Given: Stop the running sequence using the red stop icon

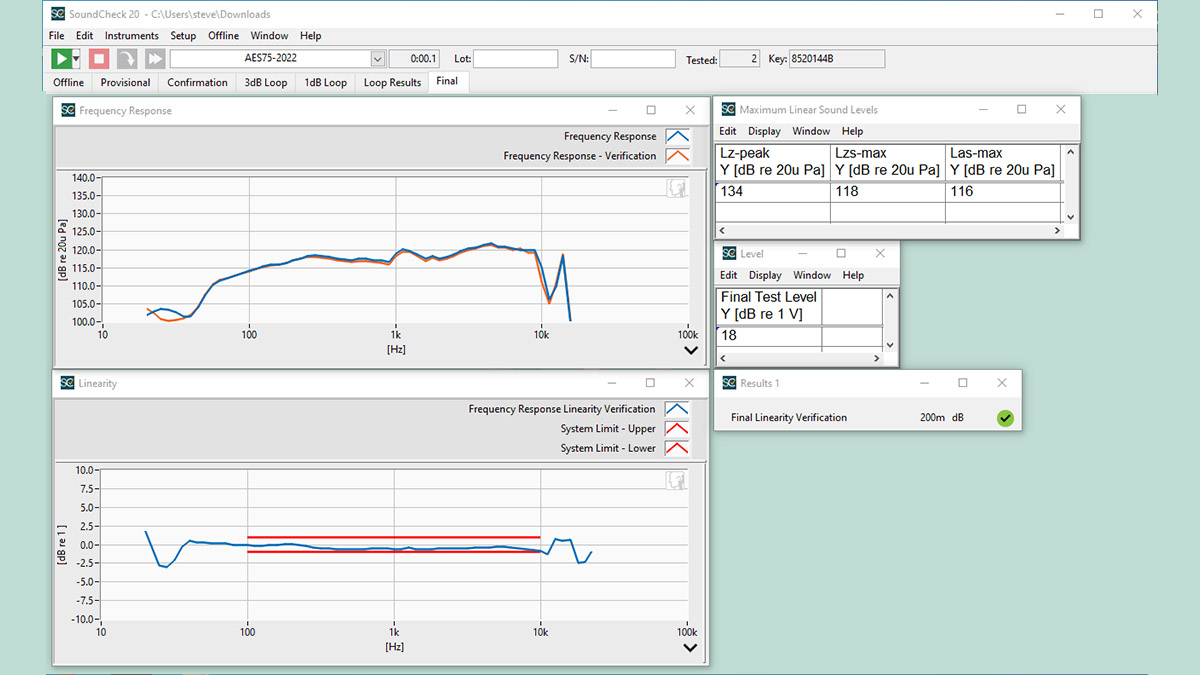Looking at the screenshot, I should pos(97,58).
